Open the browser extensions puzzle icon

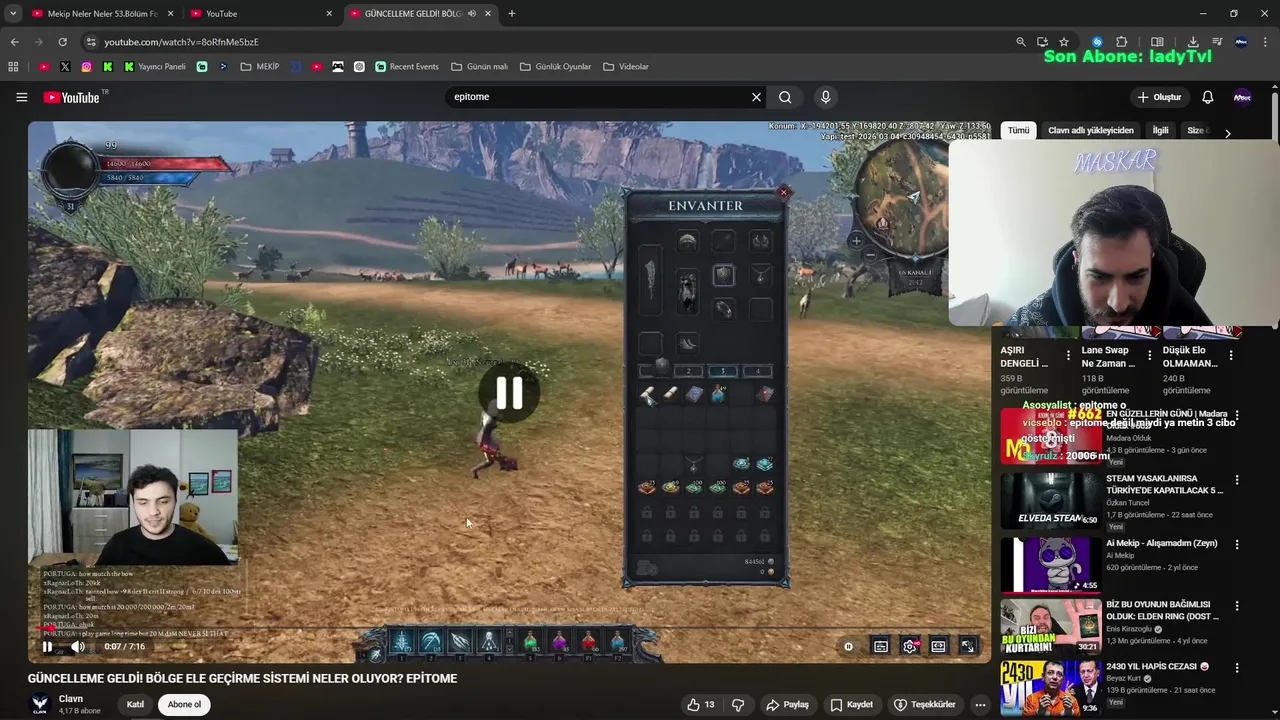[1121, 42]
